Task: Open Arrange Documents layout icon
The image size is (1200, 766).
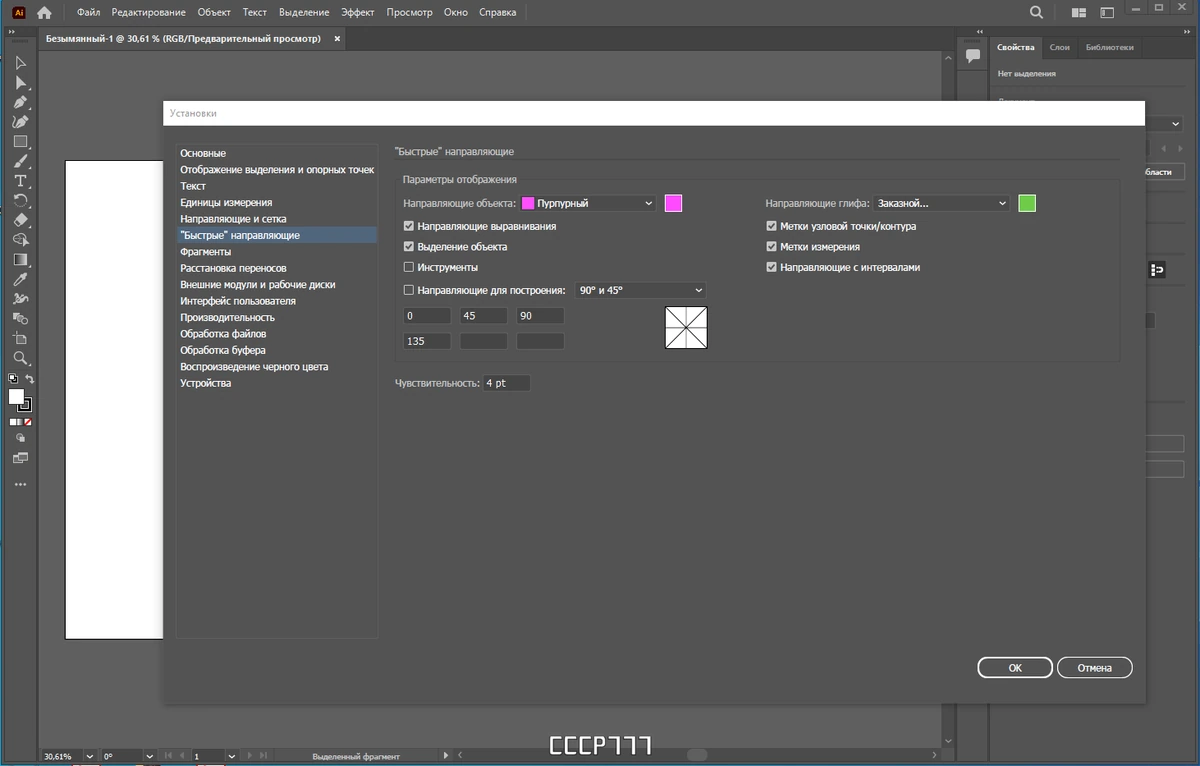Action: tap(1079, 13)
